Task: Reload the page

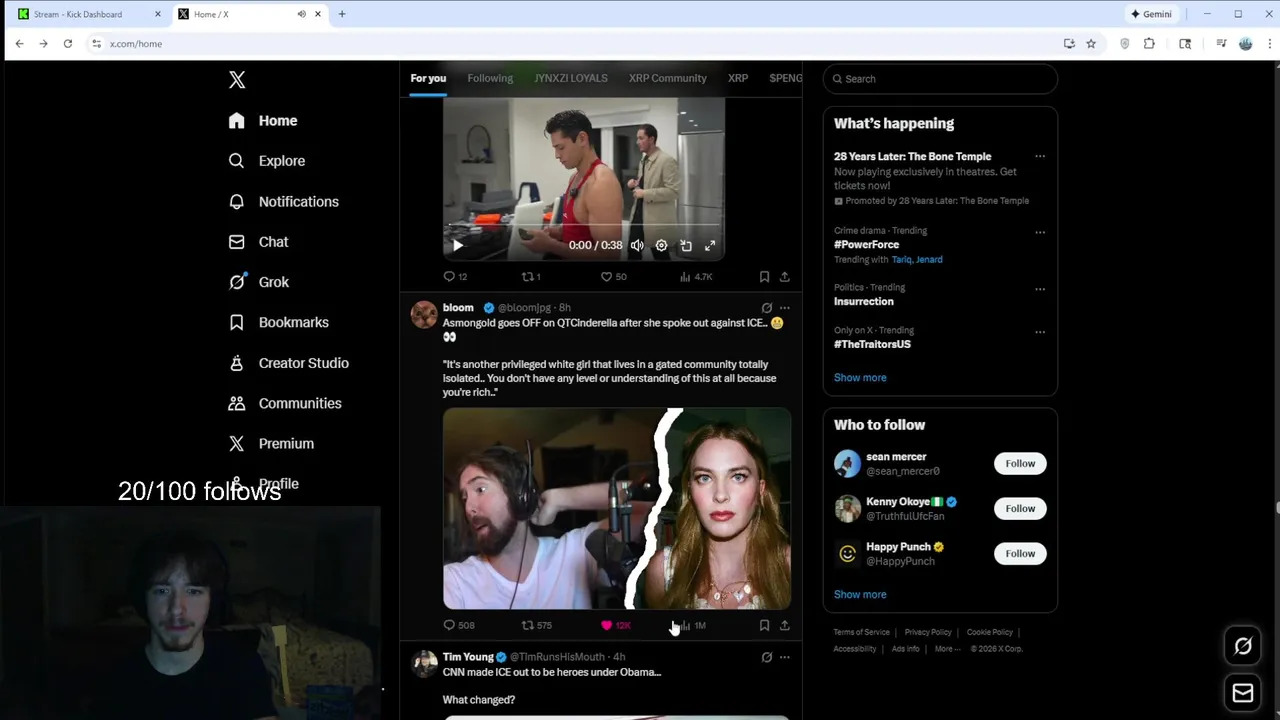Action: coord(68,44)
